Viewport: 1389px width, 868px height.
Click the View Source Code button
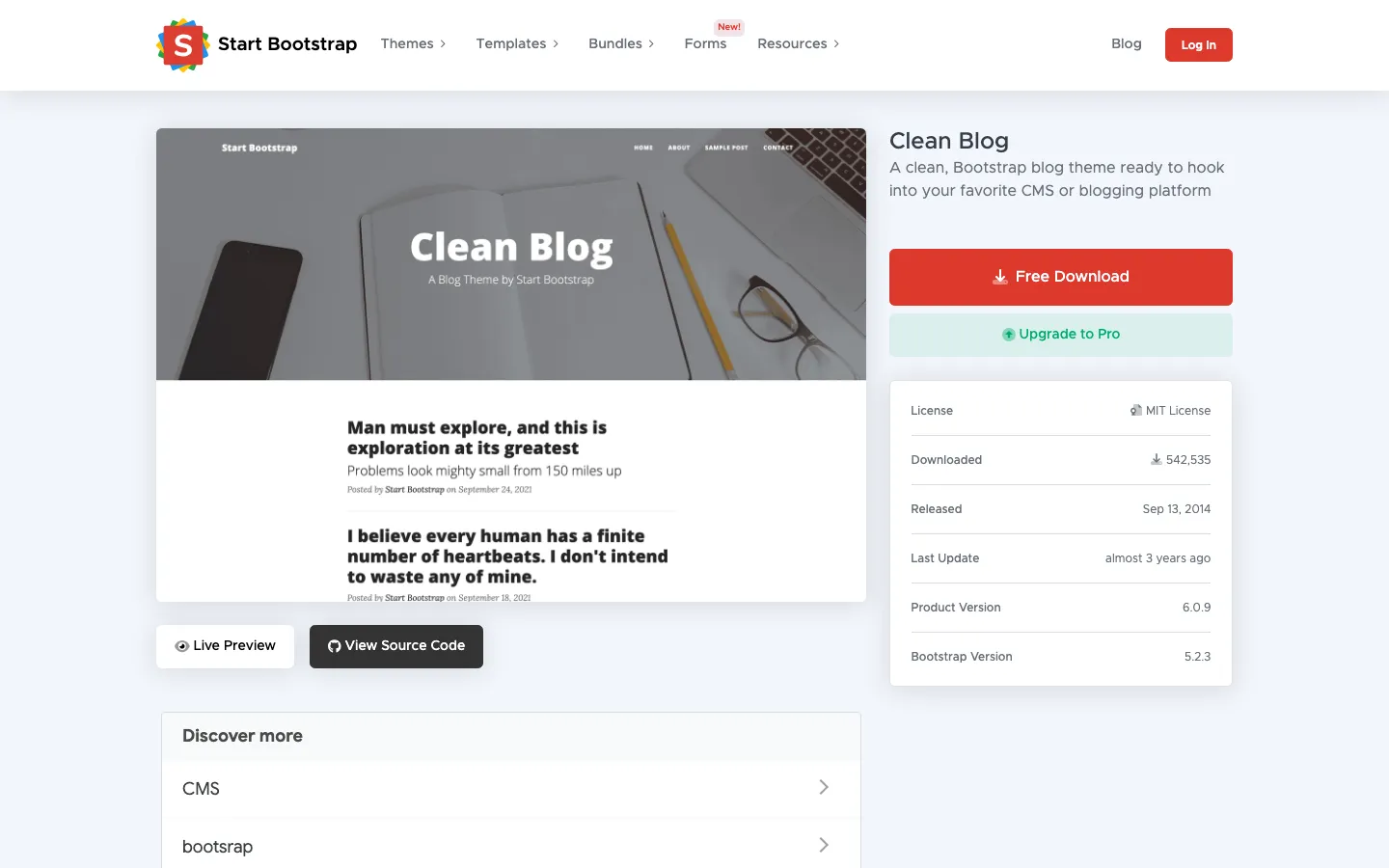396,646
